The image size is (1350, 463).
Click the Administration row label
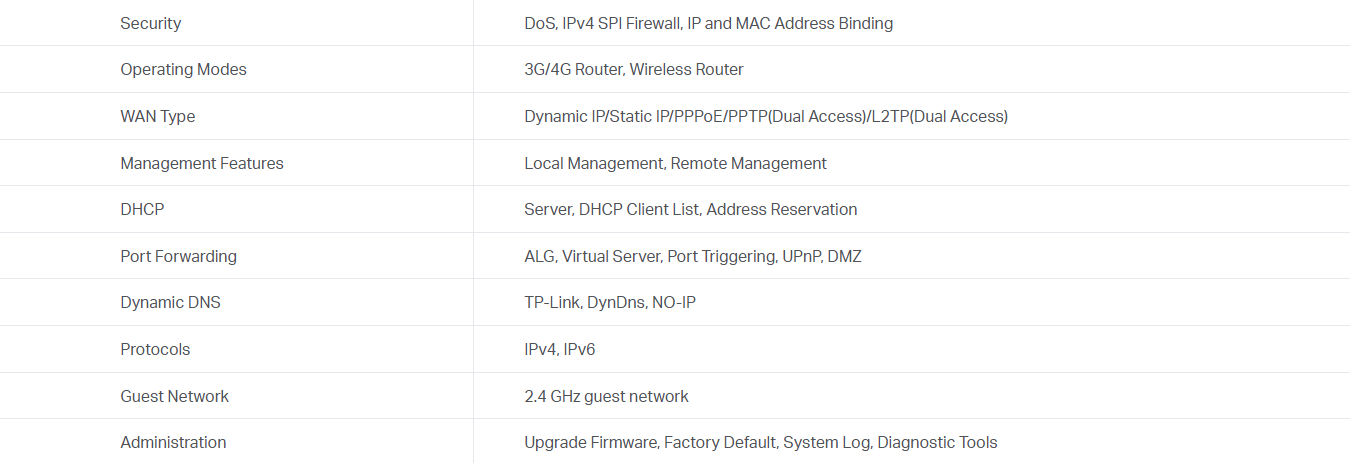(173, 442)
